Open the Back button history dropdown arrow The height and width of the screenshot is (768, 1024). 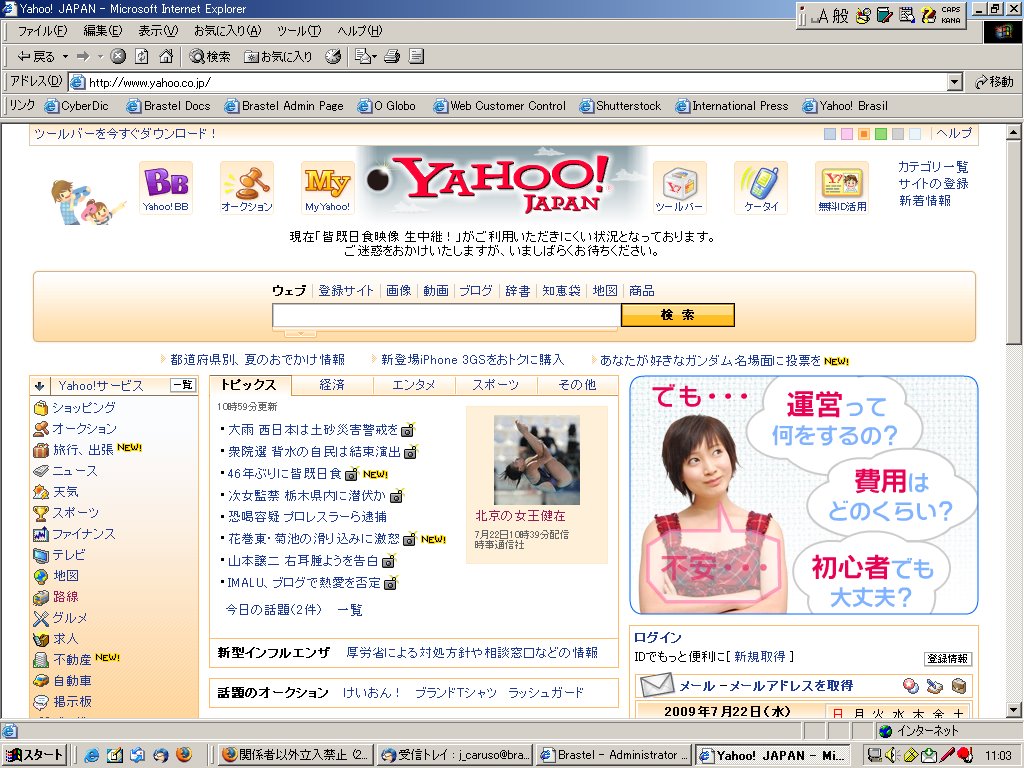(65, 57)
